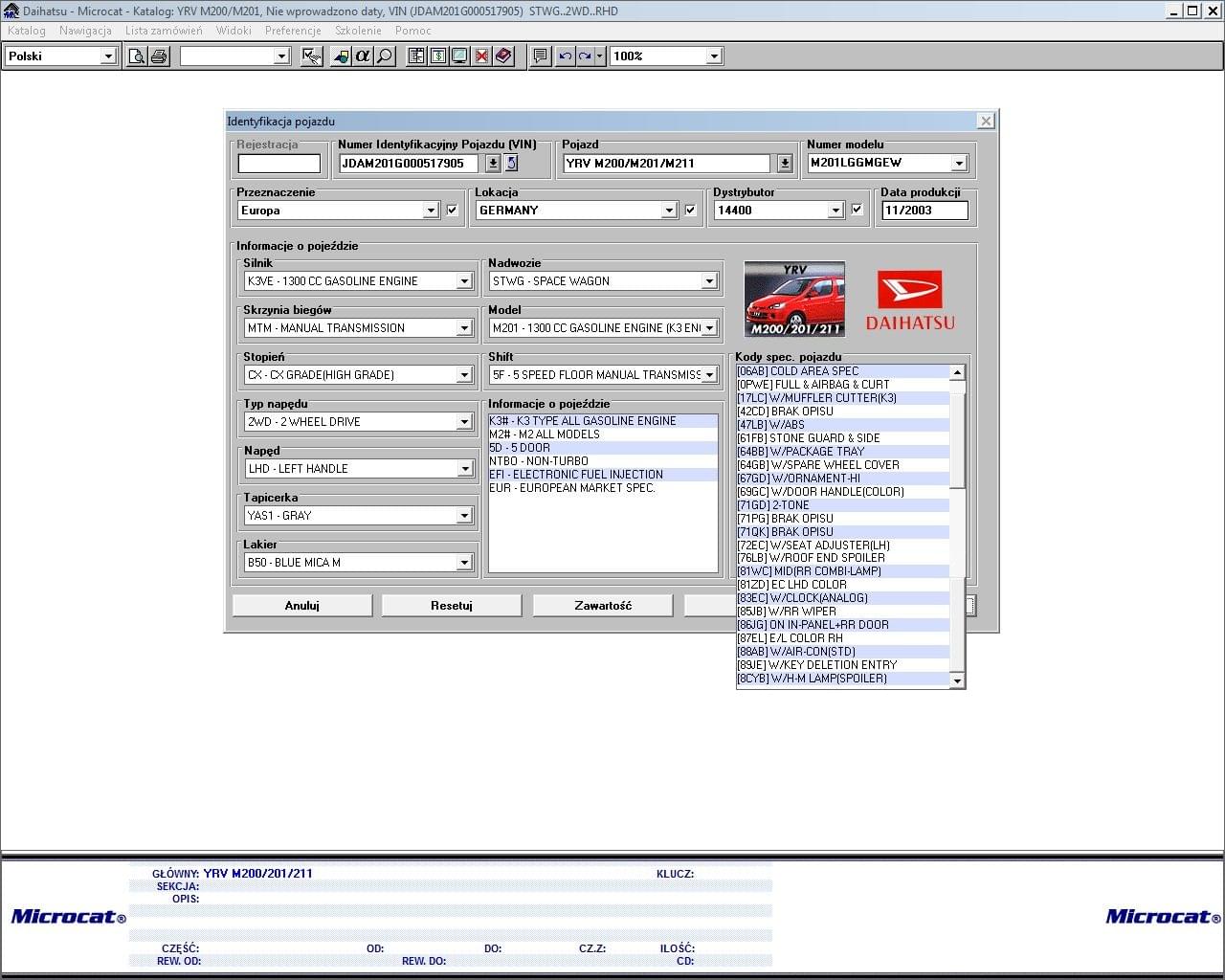Click the red X delete toolbar icon

(482, 56)
